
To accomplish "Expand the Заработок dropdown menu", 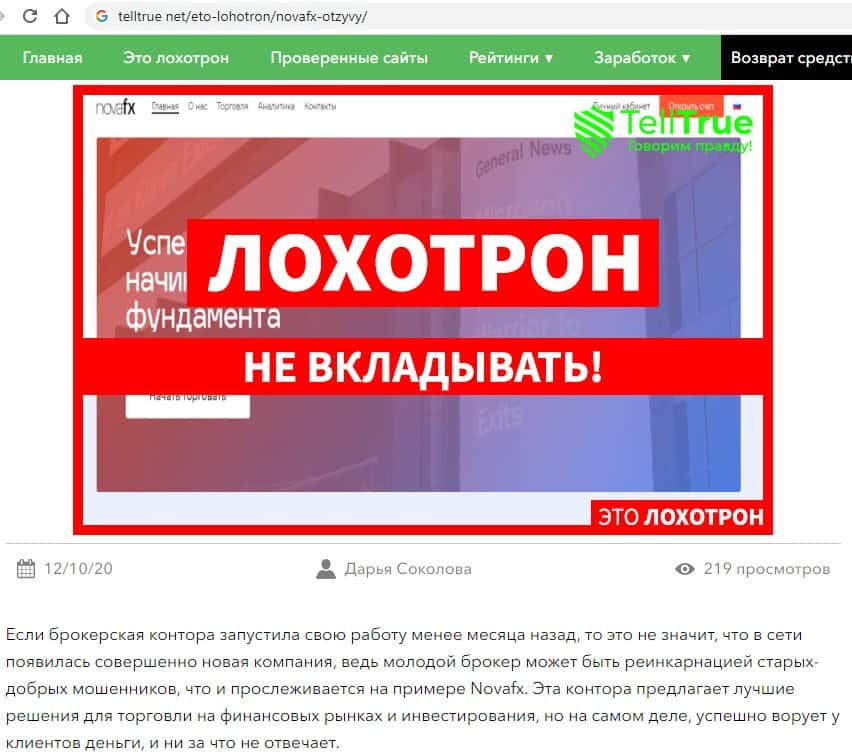I will 642,58.
